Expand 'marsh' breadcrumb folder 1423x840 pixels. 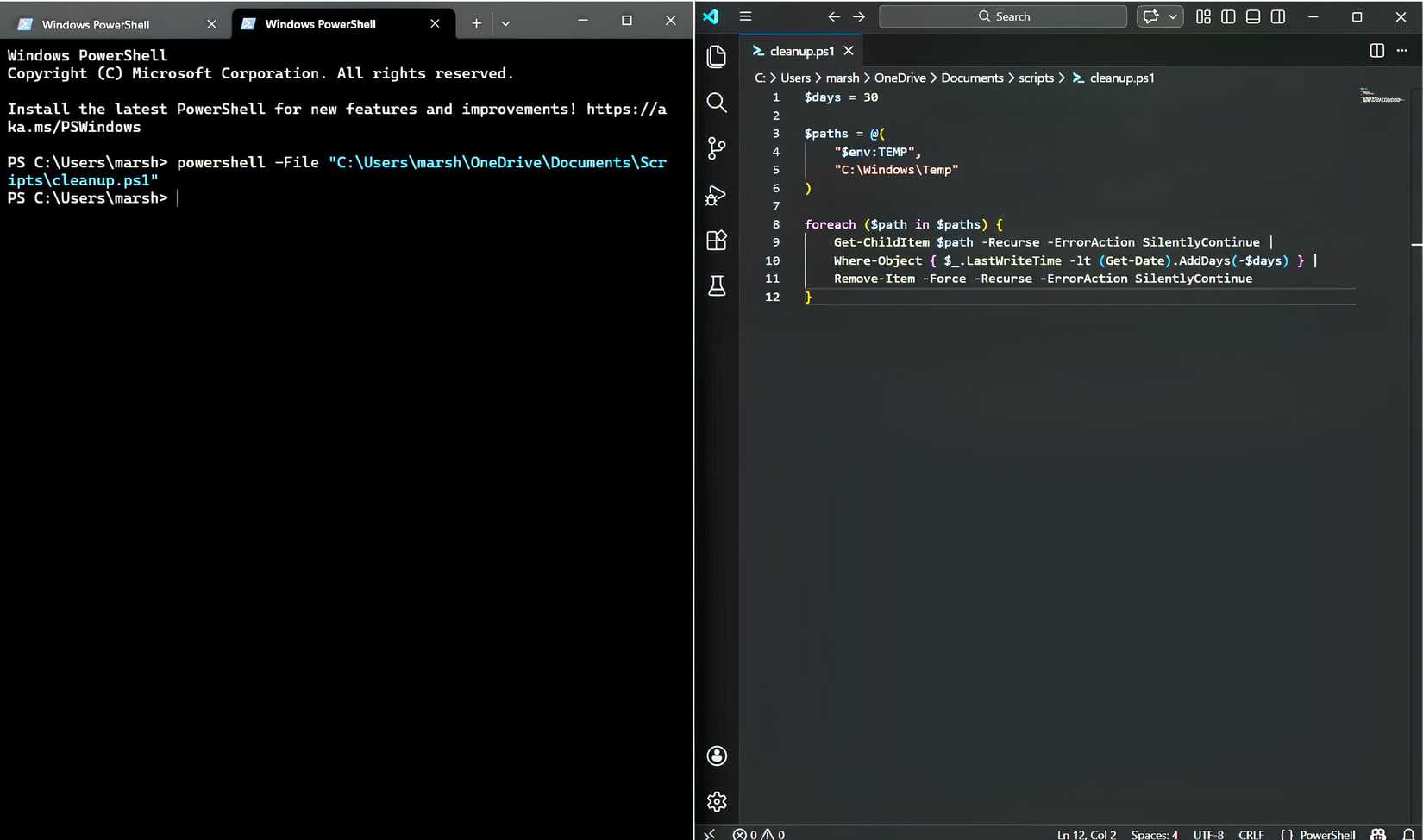[x=843, y=78]
